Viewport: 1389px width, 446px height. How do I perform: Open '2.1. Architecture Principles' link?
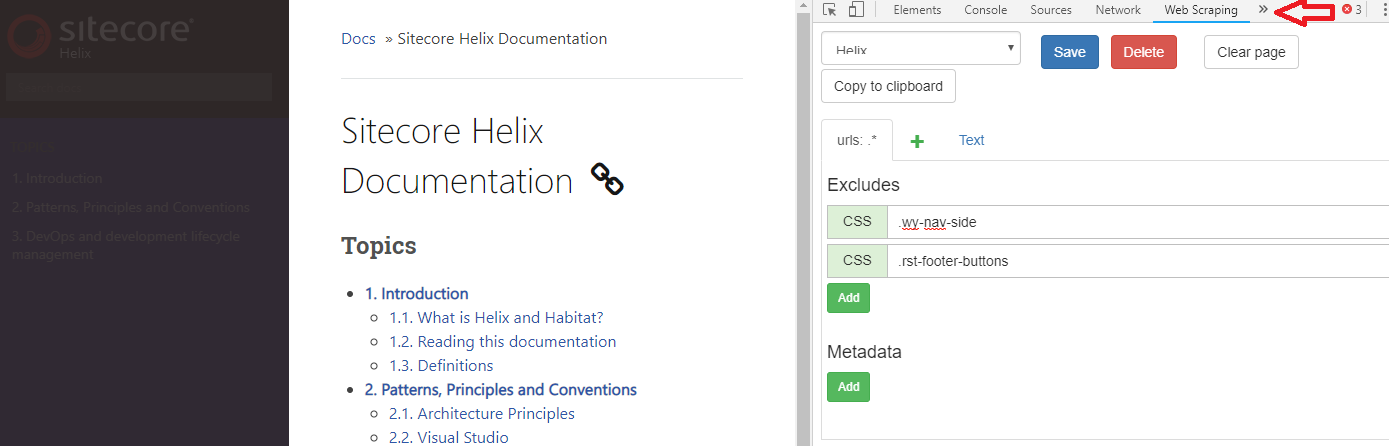tap(482, 414)
